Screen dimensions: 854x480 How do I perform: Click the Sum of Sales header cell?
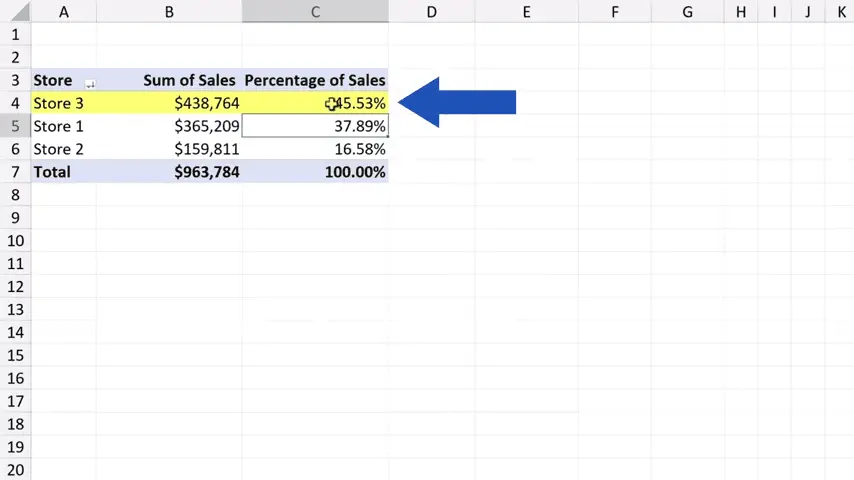[188, 80]
